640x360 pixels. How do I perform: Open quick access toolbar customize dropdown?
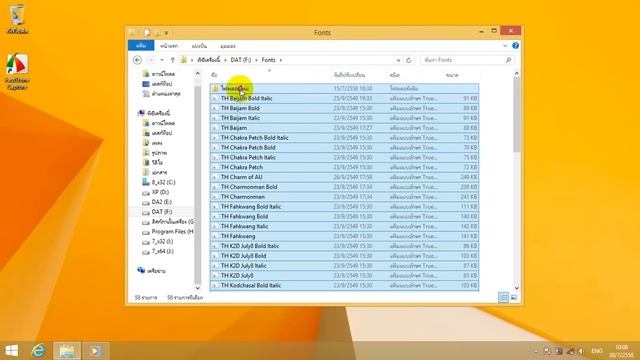click(x=166, y=33)
